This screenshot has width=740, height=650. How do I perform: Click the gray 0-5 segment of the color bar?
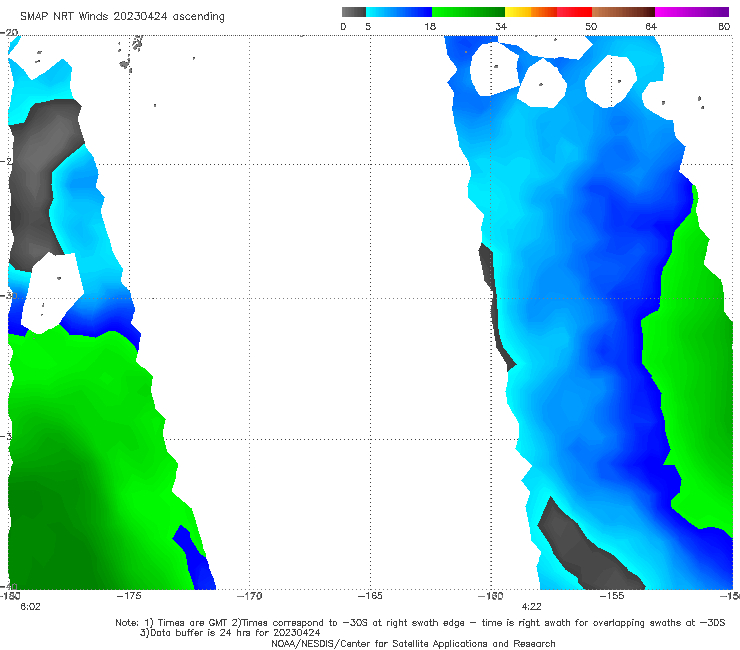pos(354,12)
